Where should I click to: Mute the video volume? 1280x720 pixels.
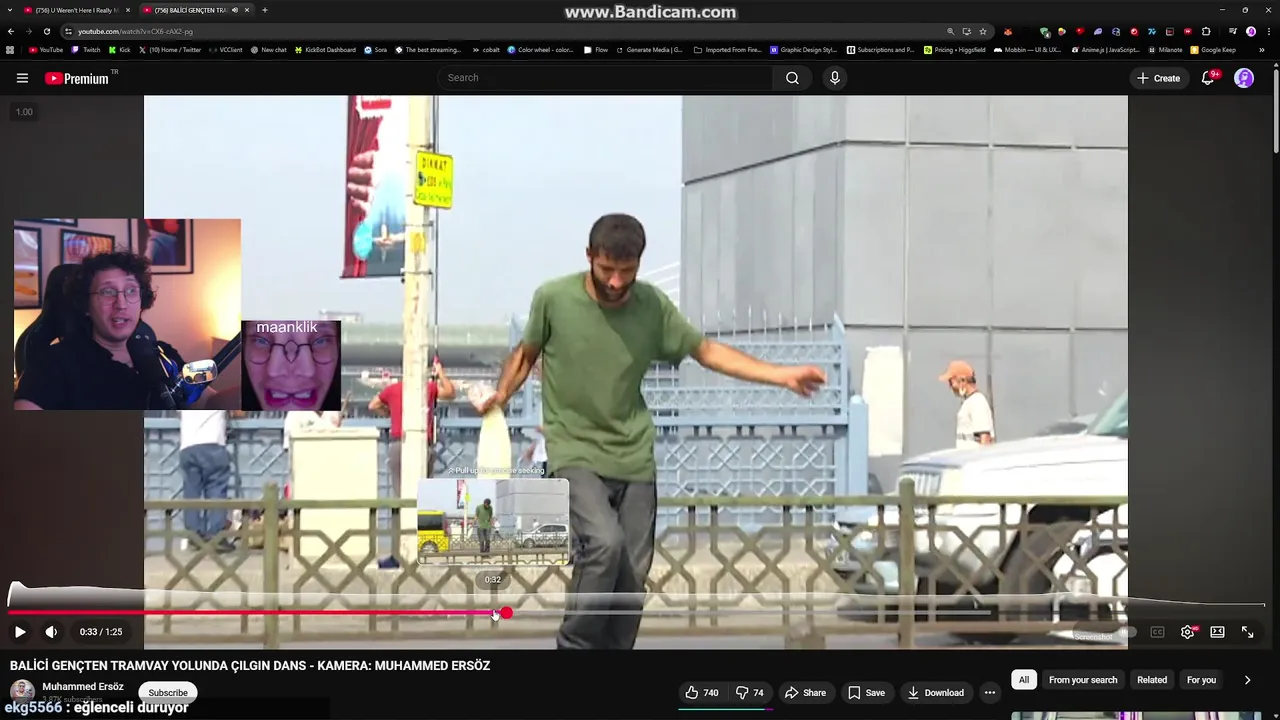pyautogui.click(x=51, y=632)
